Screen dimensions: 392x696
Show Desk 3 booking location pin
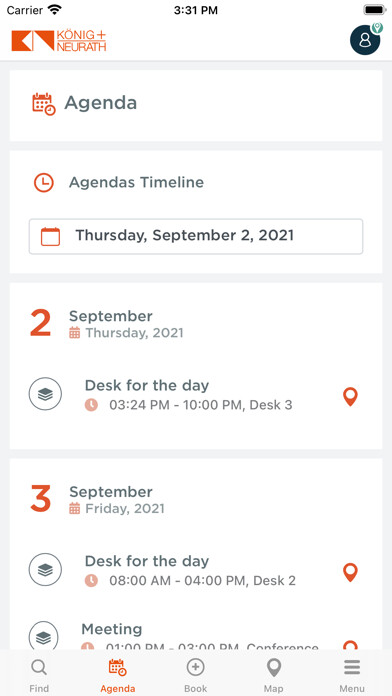(x=350, y=396)
